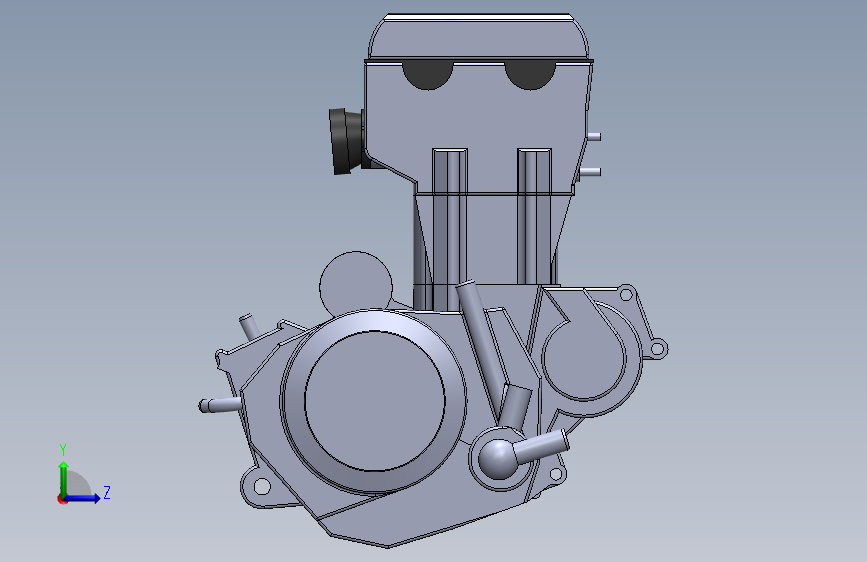
Task: Select the right dark semicircular cutout under the valve cover
Action: click(x=530, y=76)
